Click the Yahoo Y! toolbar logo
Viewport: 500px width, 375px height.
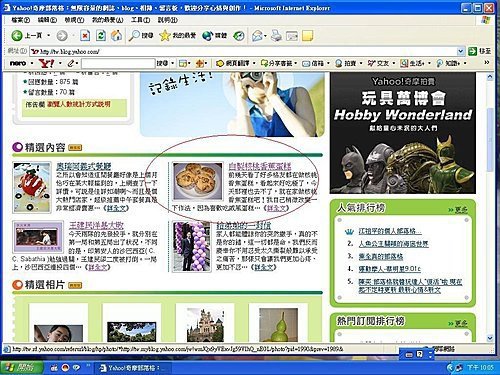(47, 63)
